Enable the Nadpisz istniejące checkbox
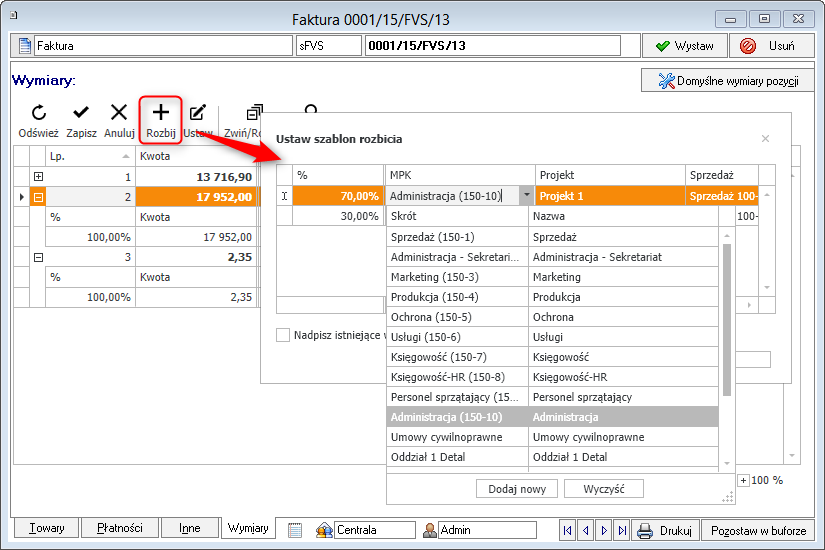 [283, 335]
